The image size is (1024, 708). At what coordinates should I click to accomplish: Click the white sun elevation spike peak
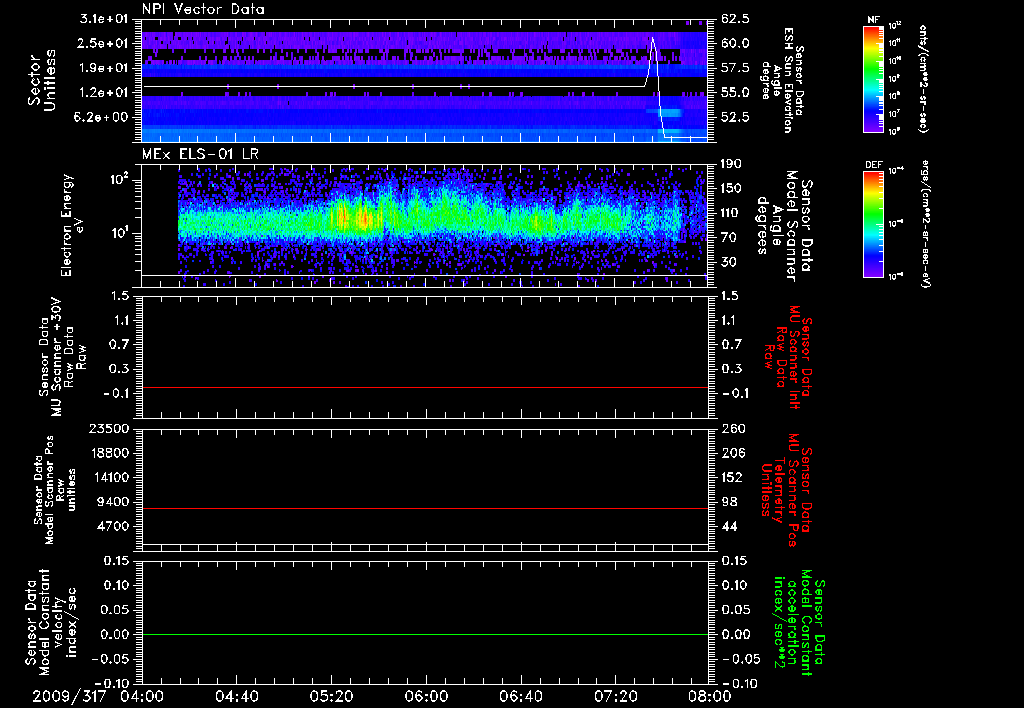[653, 39]
